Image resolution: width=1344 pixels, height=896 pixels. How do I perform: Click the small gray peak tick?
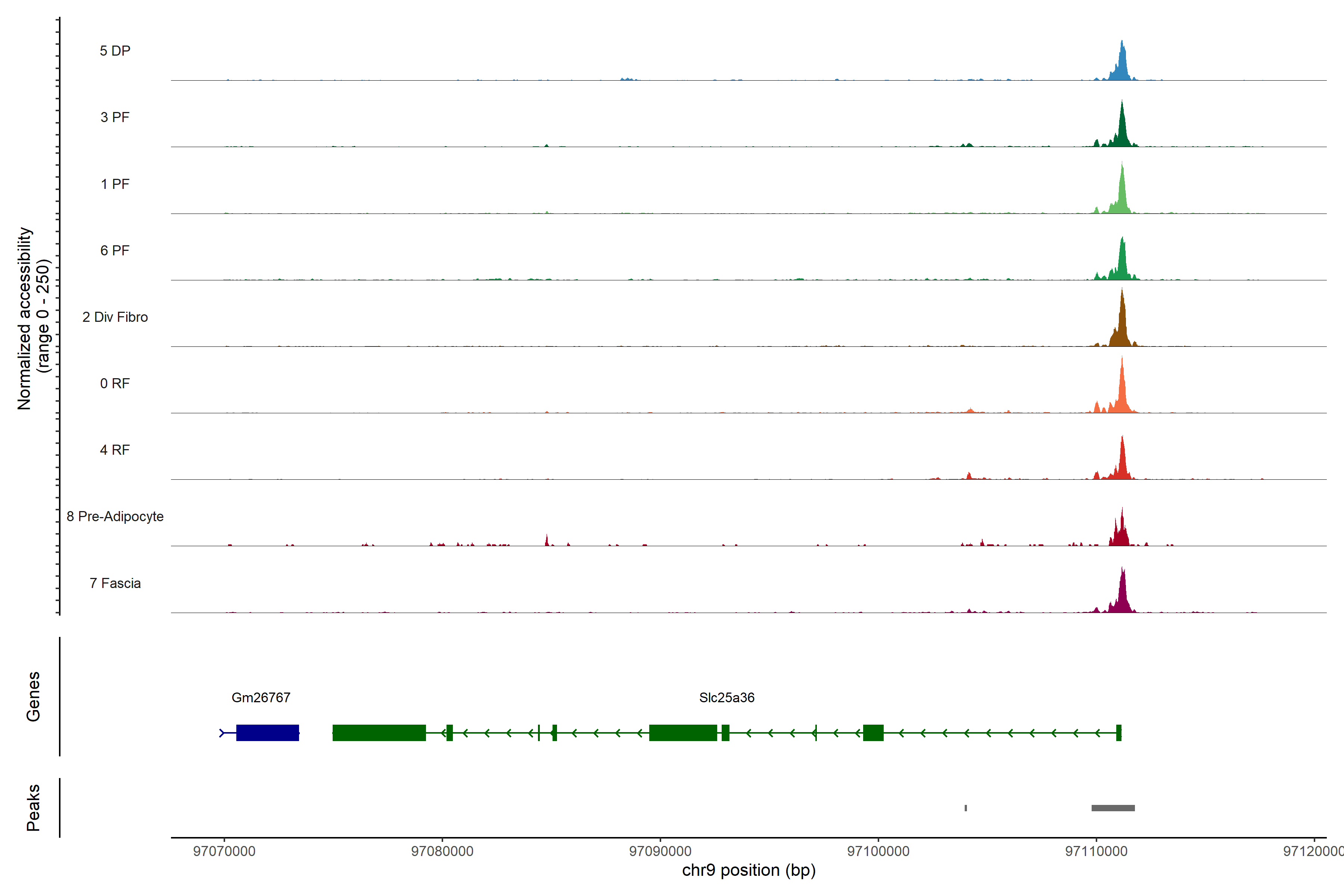pyautogui.click(x=966, y=808)
